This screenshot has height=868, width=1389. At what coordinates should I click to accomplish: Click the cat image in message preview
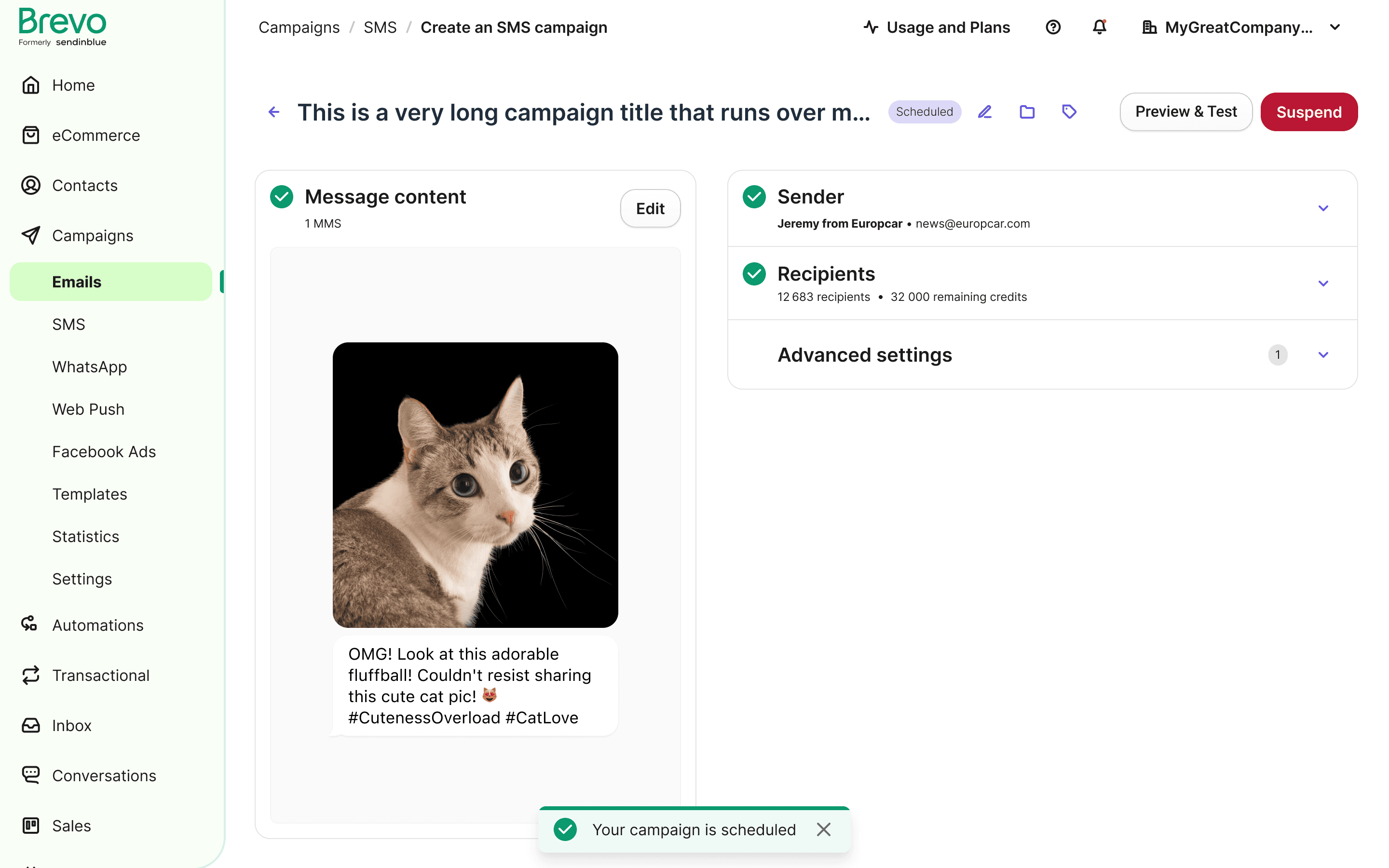pyautogui.click(x=475, y=485)
